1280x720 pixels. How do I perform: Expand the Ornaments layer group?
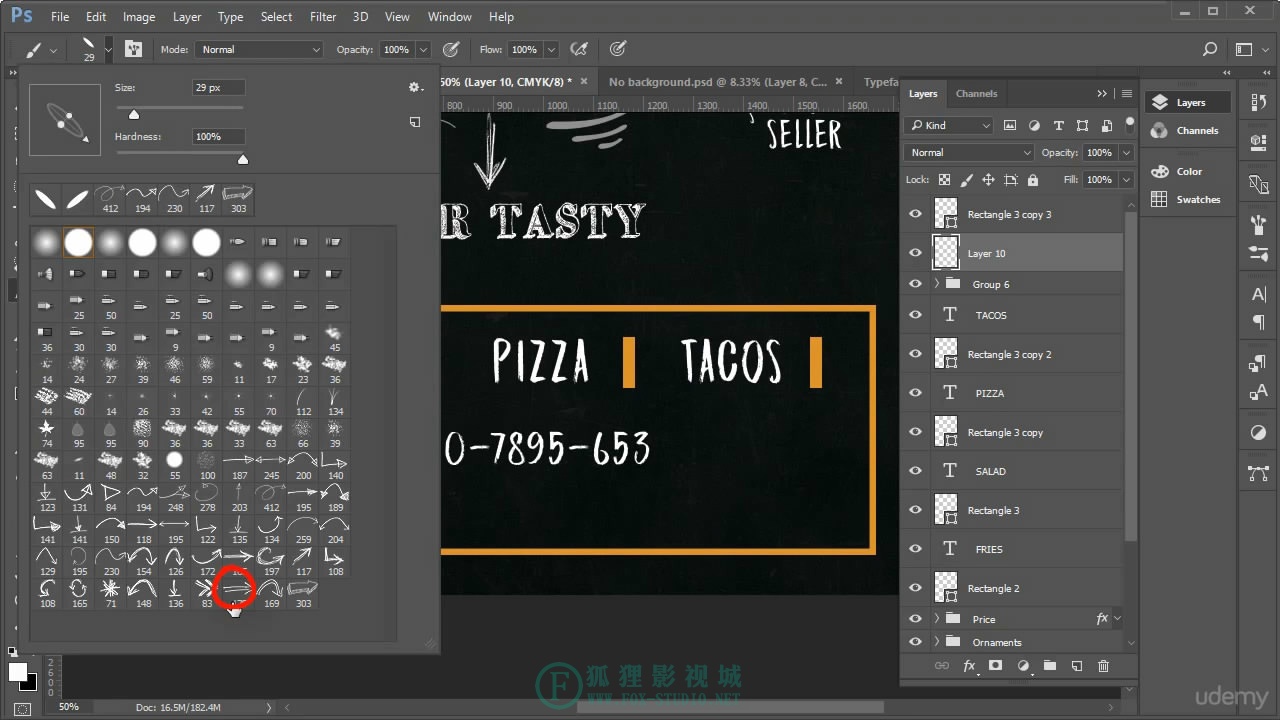(x=937, y=641)
